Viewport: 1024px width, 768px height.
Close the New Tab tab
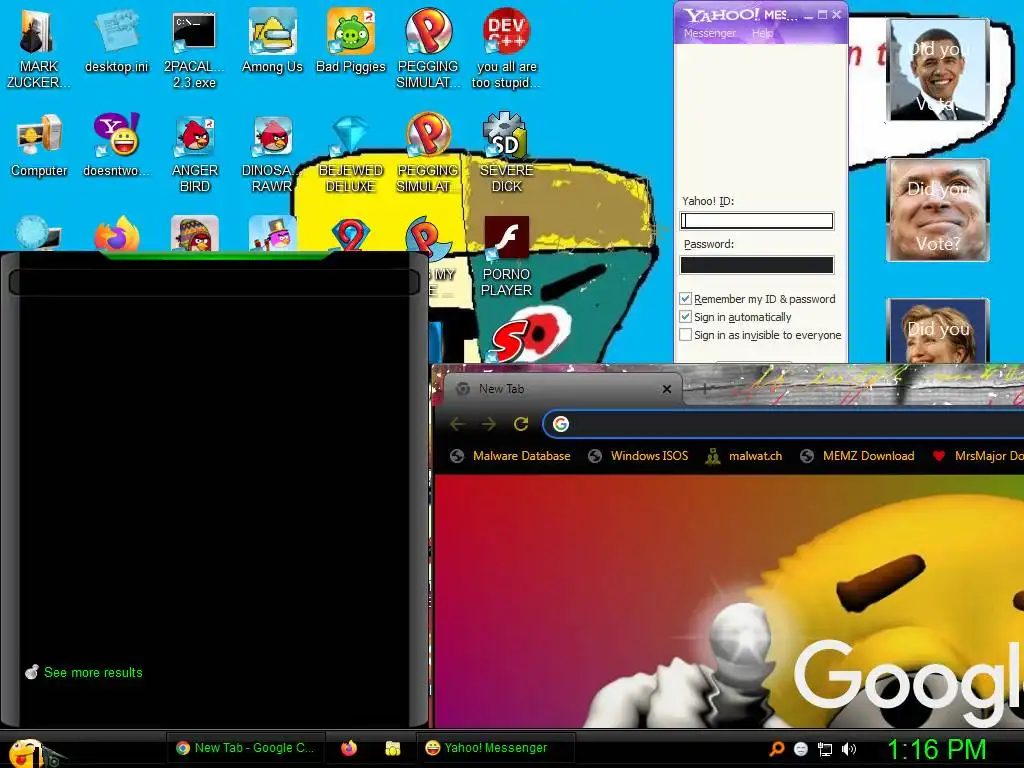point(667,389)
